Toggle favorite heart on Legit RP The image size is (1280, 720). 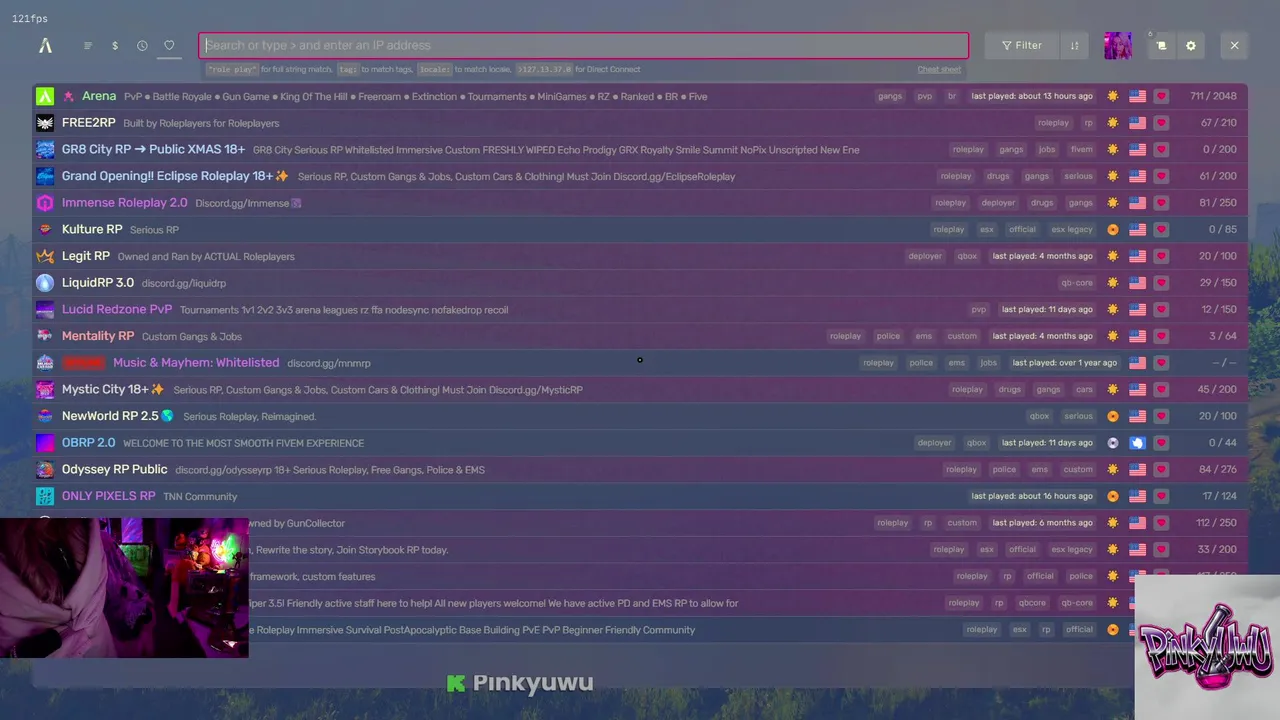point(1161,256)
